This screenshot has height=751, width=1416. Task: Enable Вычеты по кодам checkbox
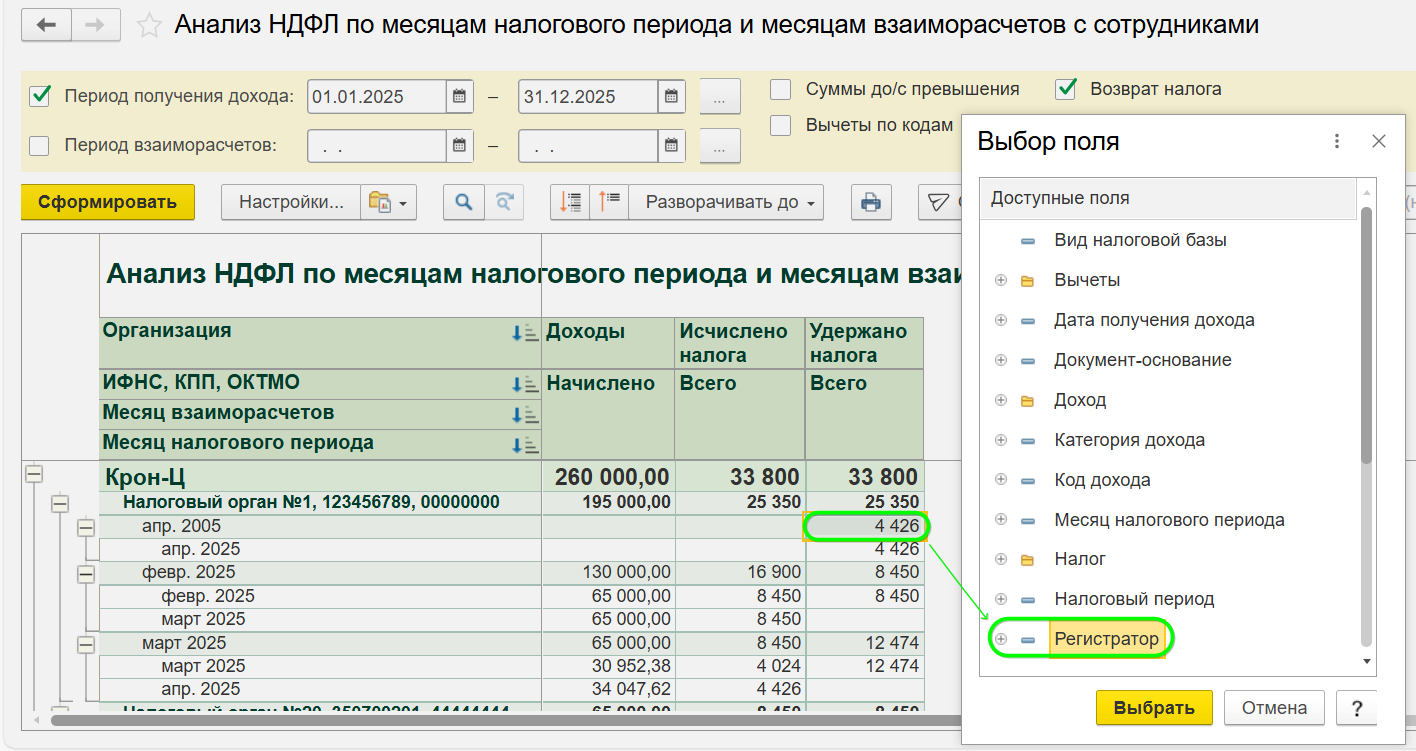point(781,125)
